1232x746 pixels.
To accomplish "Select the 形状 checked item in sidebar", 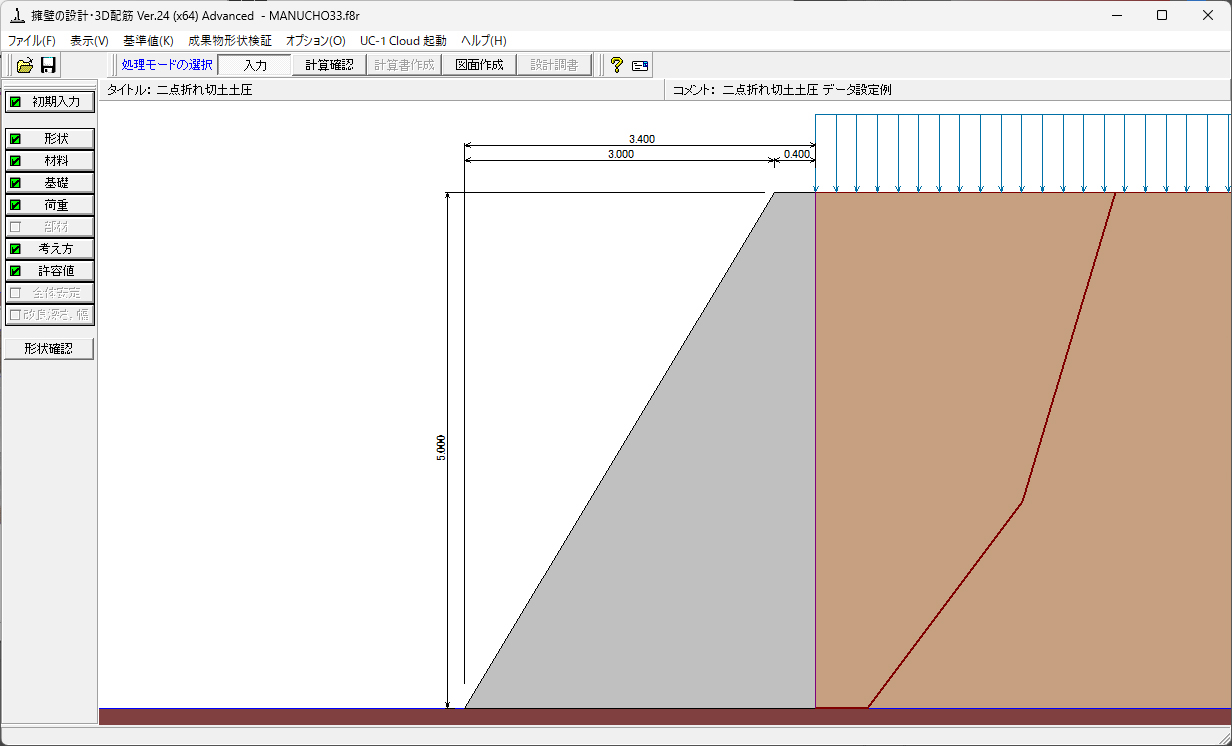I will pyautogui.click(x=50, y=138).
